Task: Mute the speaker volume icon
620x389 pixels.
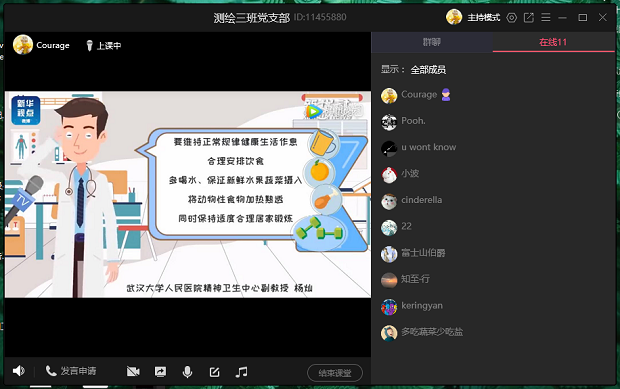Action: (x=19, y=371)
